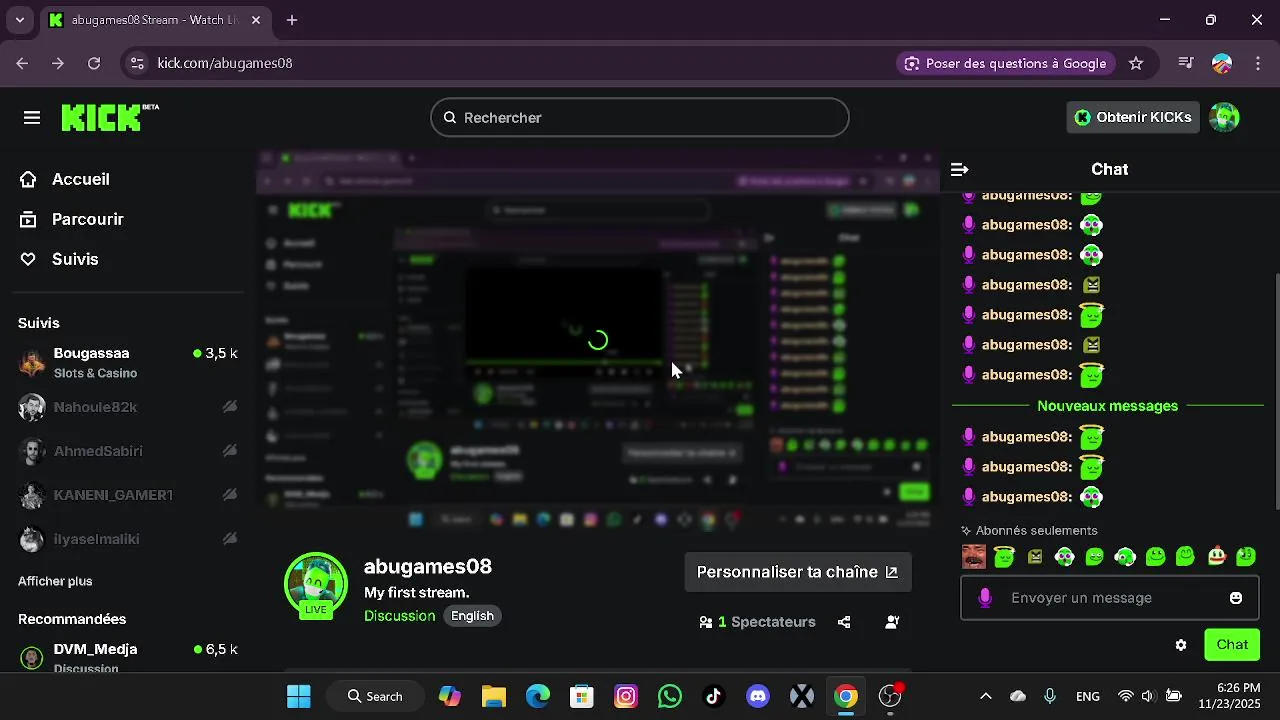Show hidden system tray icons
1280x720 pixels.
(986, 696)
